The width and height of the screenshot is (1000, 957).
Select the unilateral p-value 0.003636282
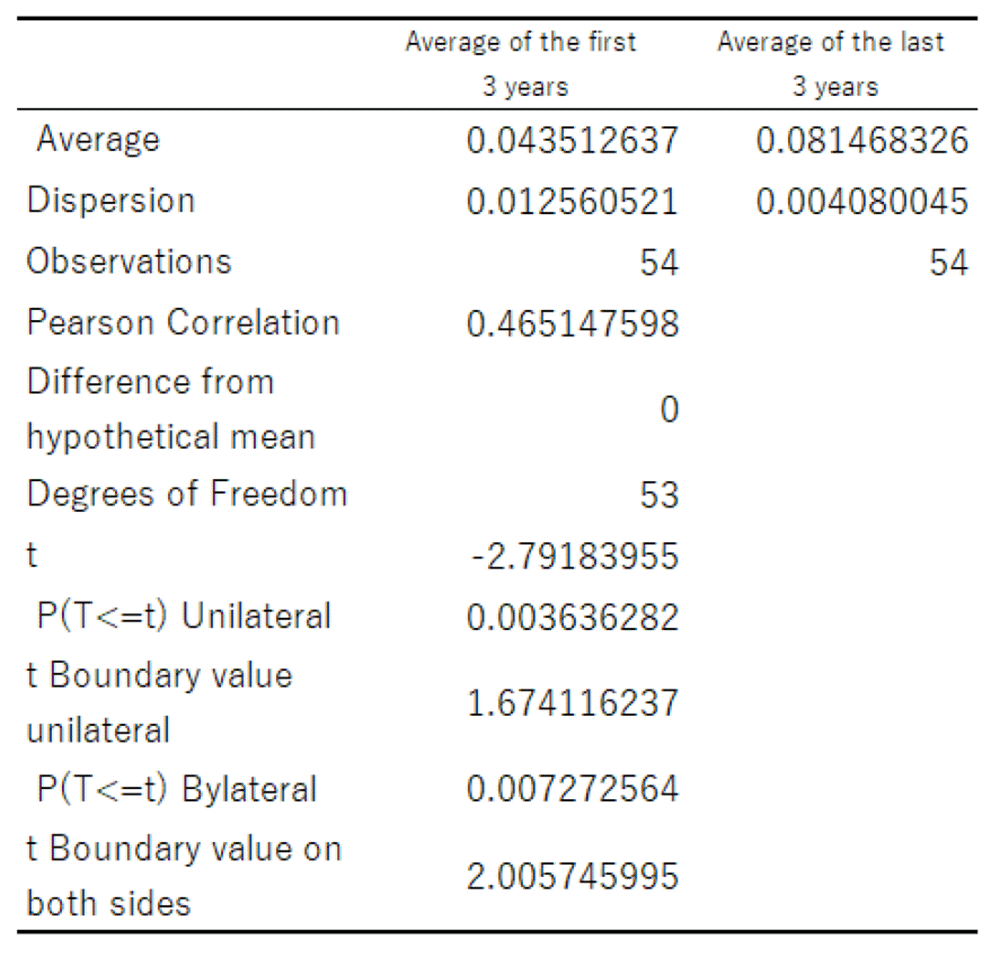pyautogui.click(x=572, y=617)
